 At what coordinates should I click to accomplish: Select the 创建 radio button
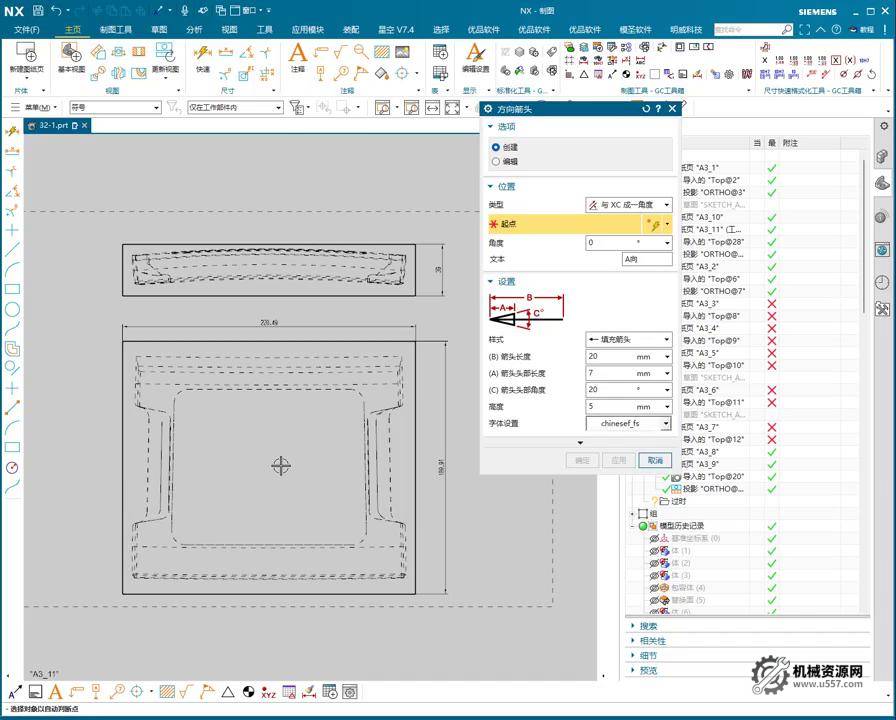(495, 148)
